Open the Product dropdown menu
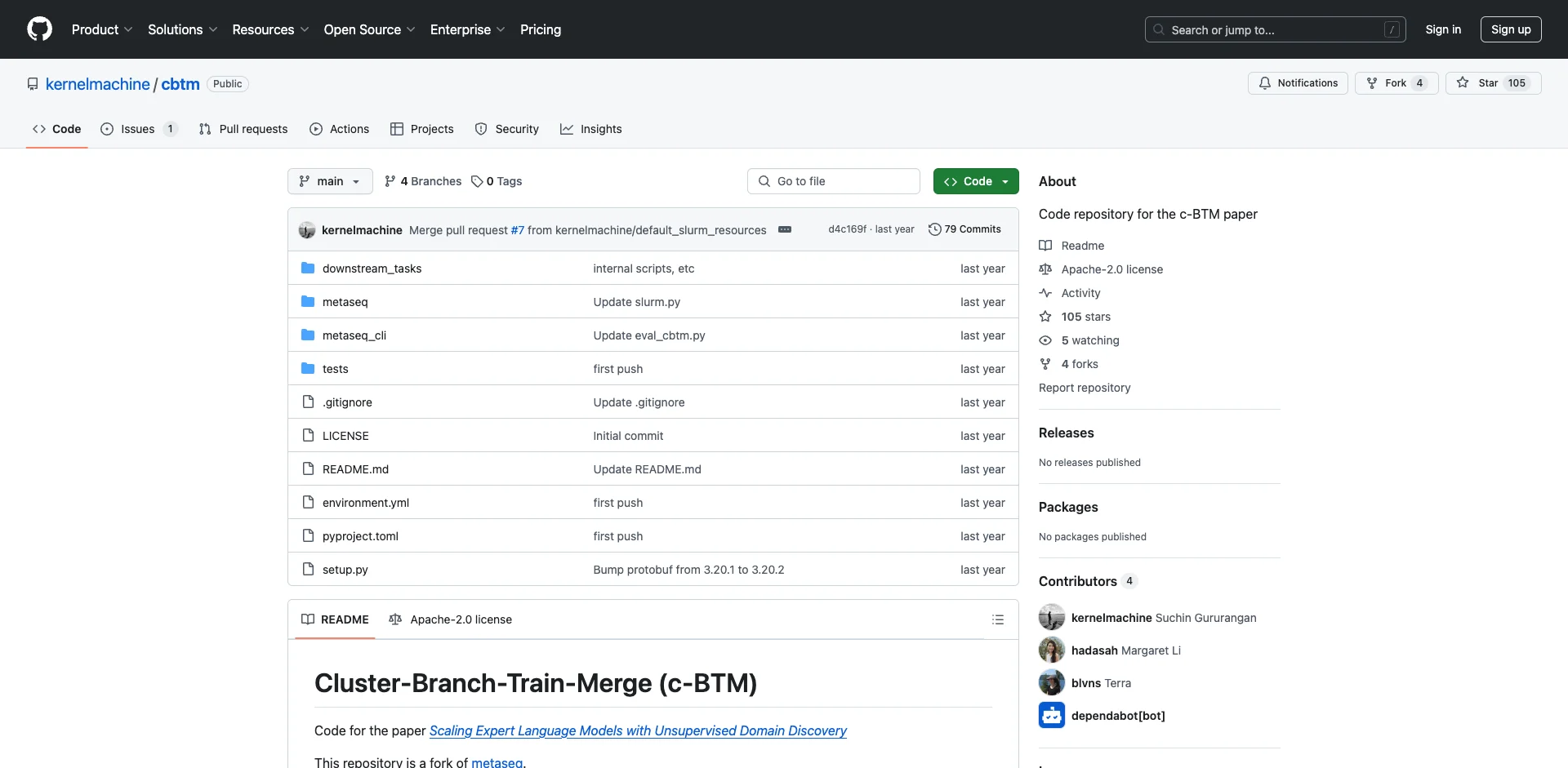 102,29
